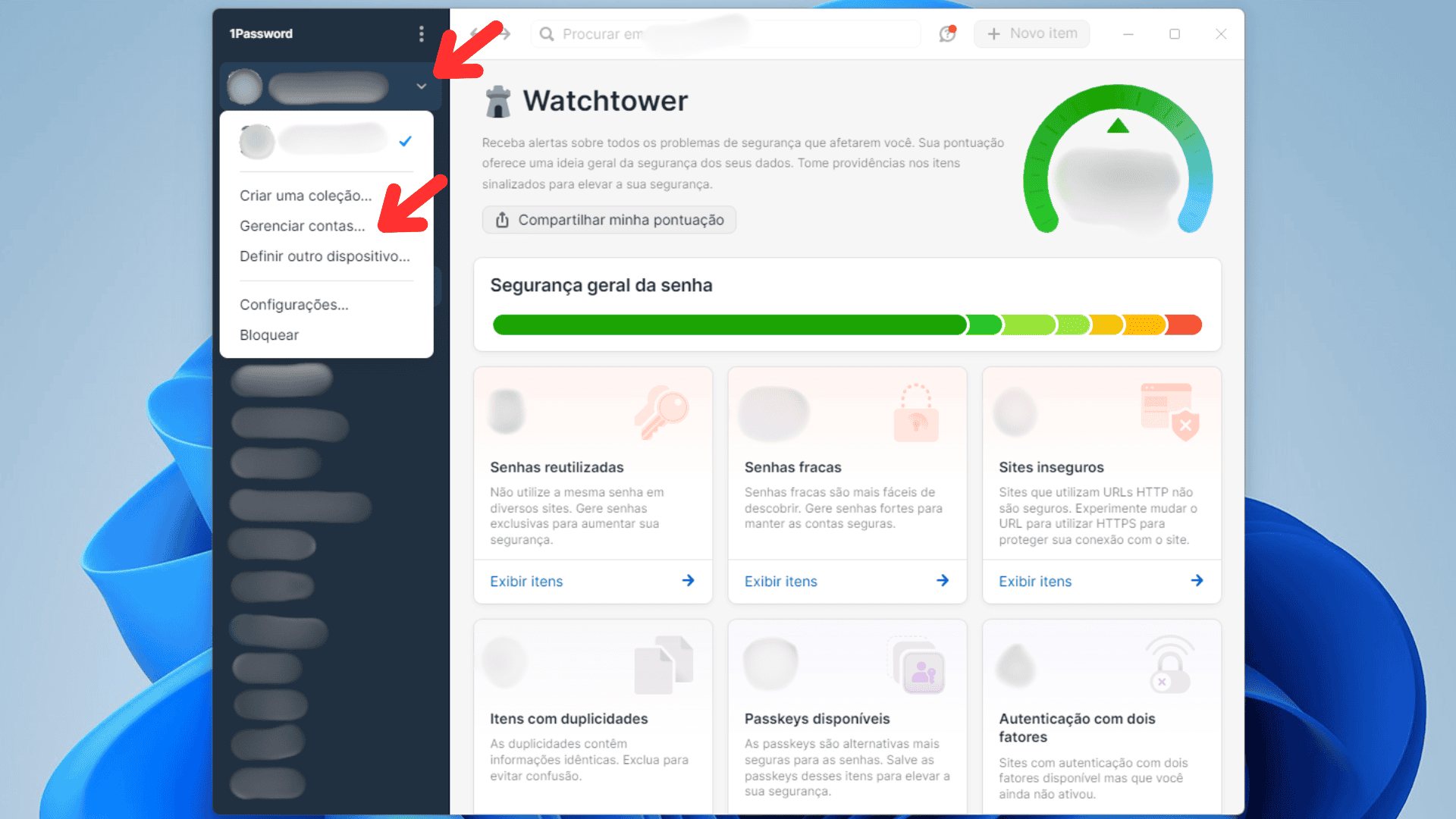This screenshot has width=1456, height=819.
Task: Click the documents icon in Itens com duplicidades
Action: (664, 665)
